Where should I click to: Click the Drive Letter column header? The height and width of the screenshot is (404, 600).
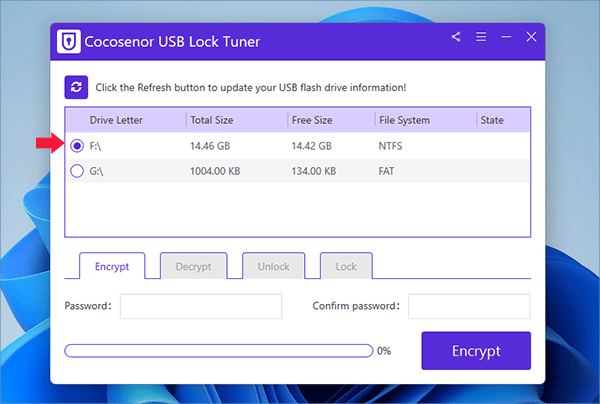point(116,120)
